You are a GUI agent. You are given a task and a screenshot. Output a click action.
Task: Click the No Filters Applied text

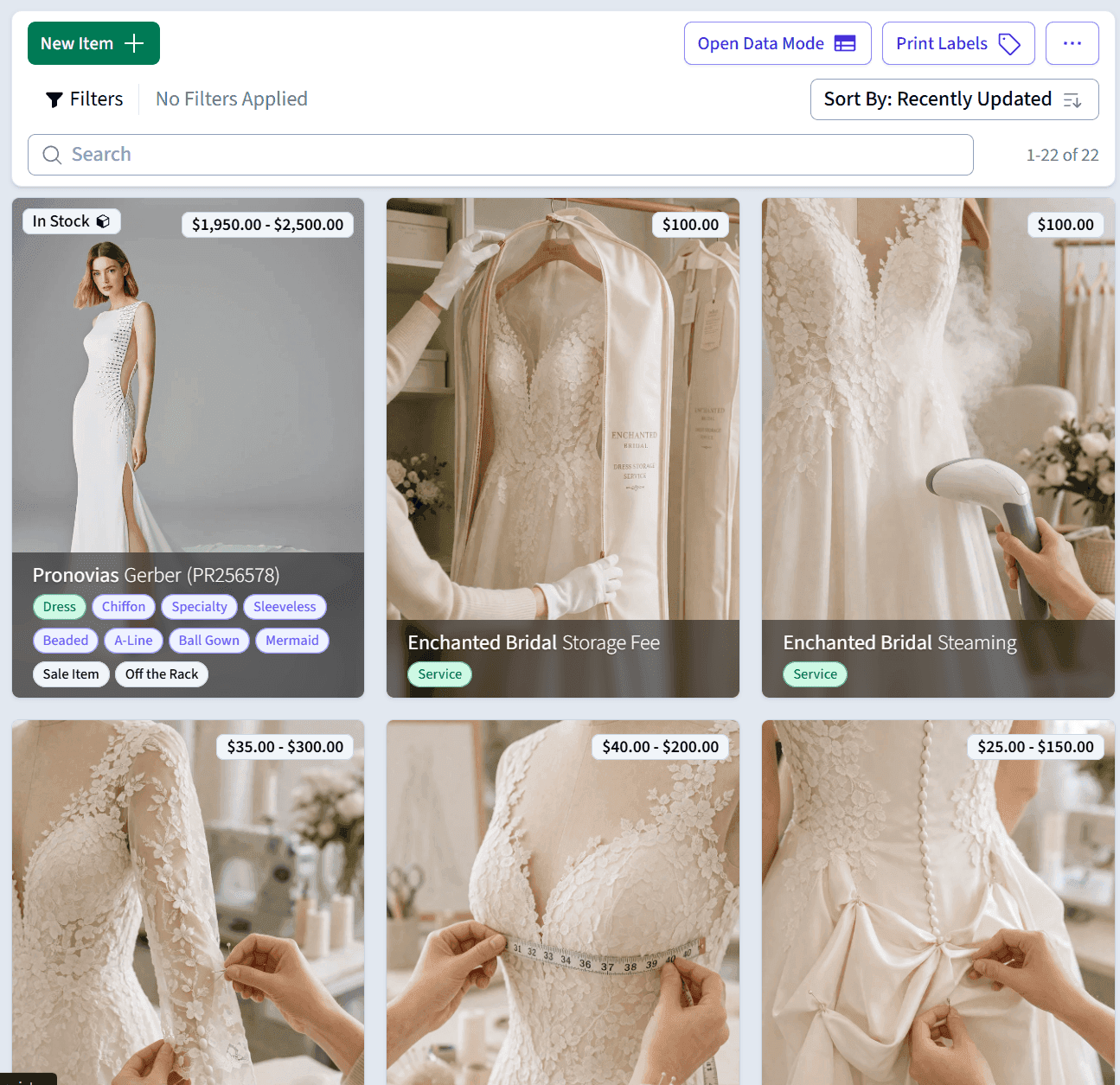click(x=232, y=99)
